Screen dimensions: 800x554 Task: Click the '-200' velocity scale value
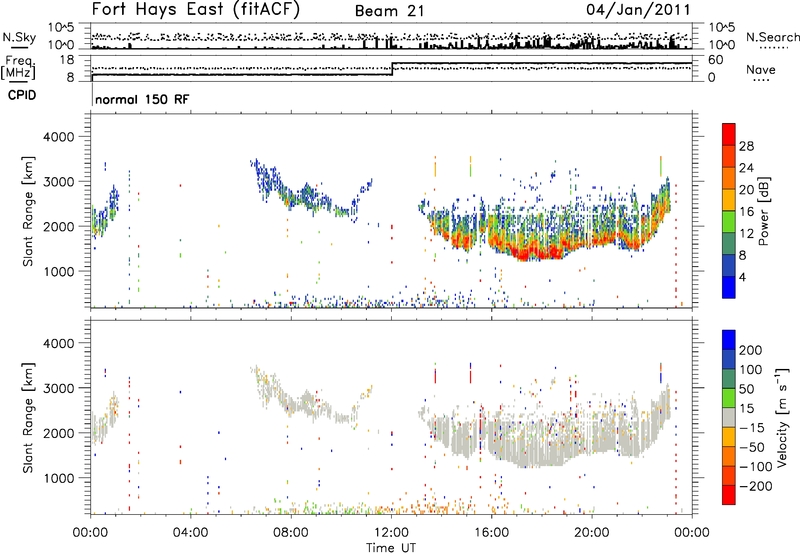(756, 486)
